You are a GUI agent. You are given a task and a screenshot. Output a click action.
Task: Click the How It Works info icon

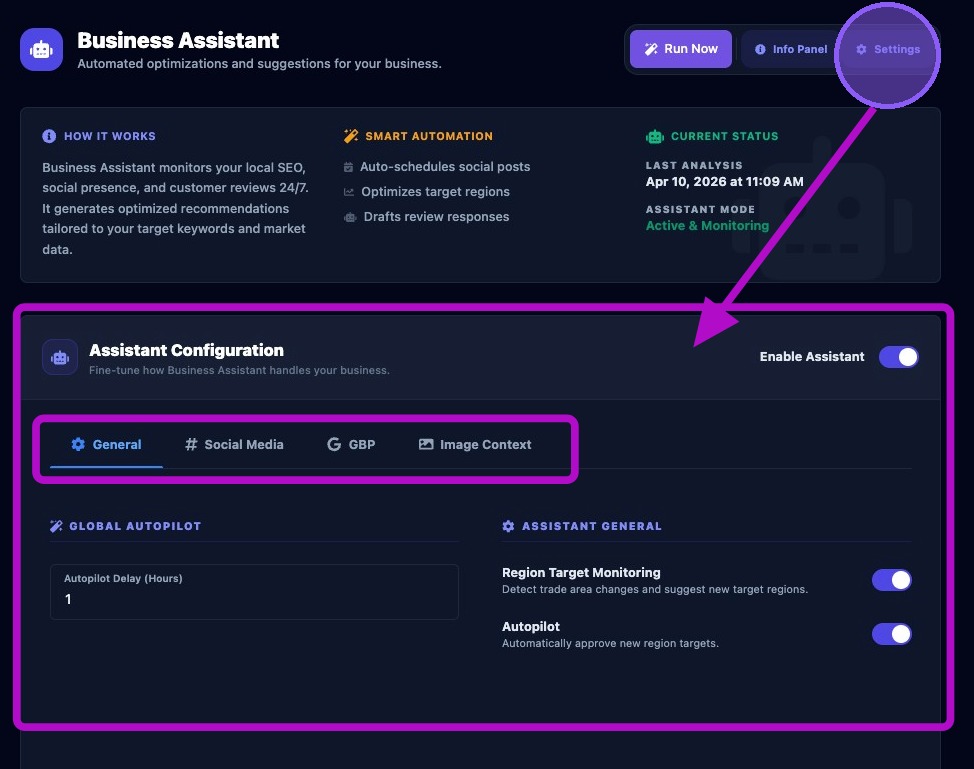click(49, 136)
